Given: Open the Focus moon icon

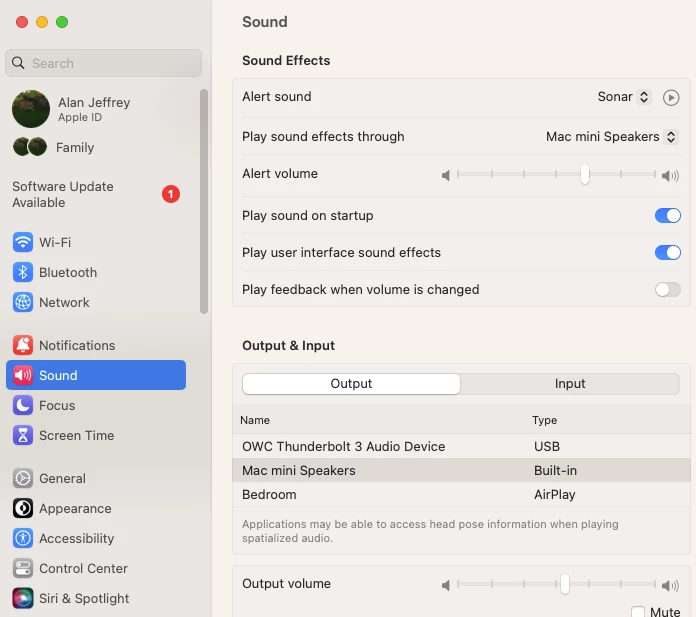Looking at the screenshot, I should (23, 405).
